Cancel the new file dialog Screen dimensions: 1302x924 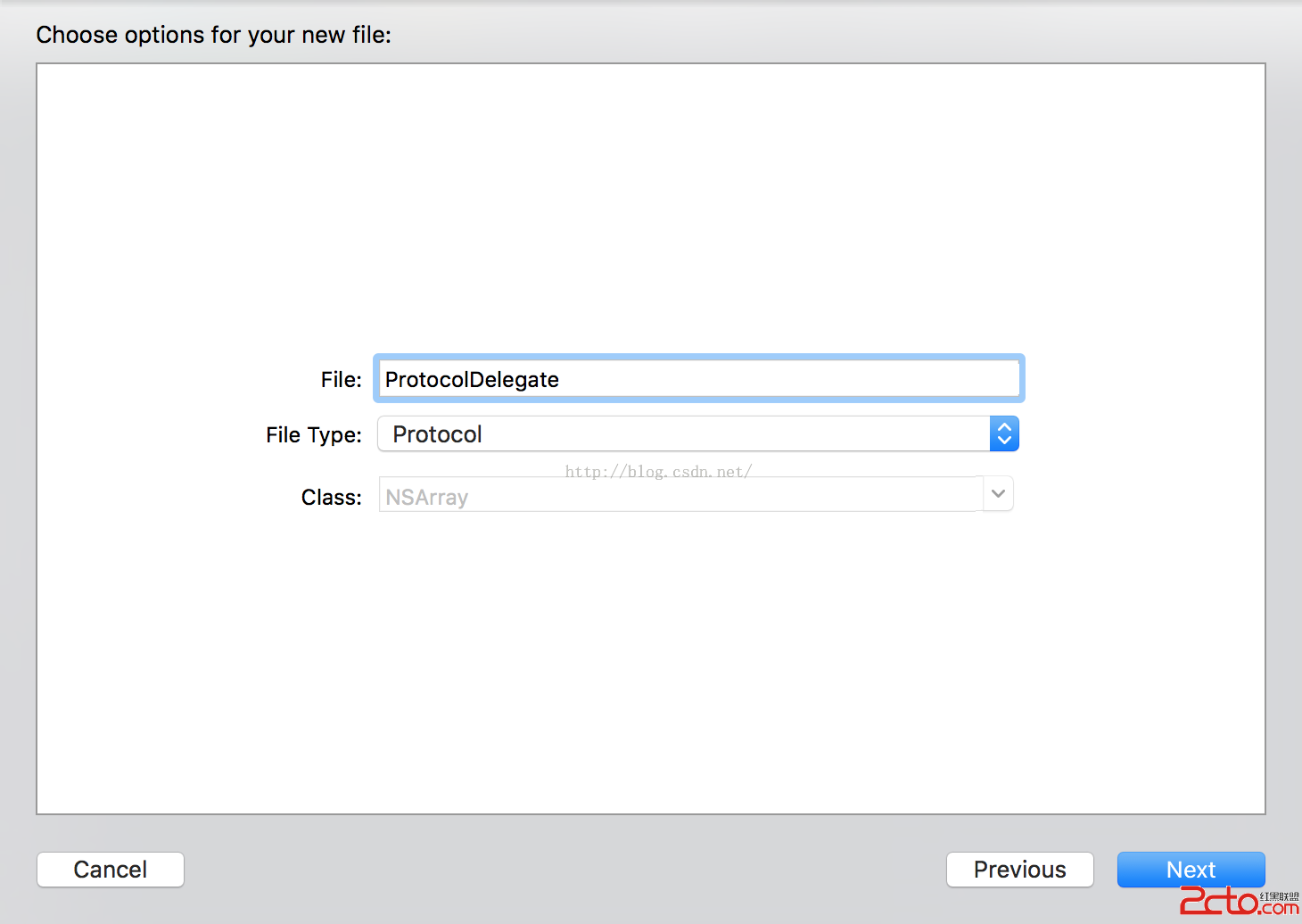[111, 870]
